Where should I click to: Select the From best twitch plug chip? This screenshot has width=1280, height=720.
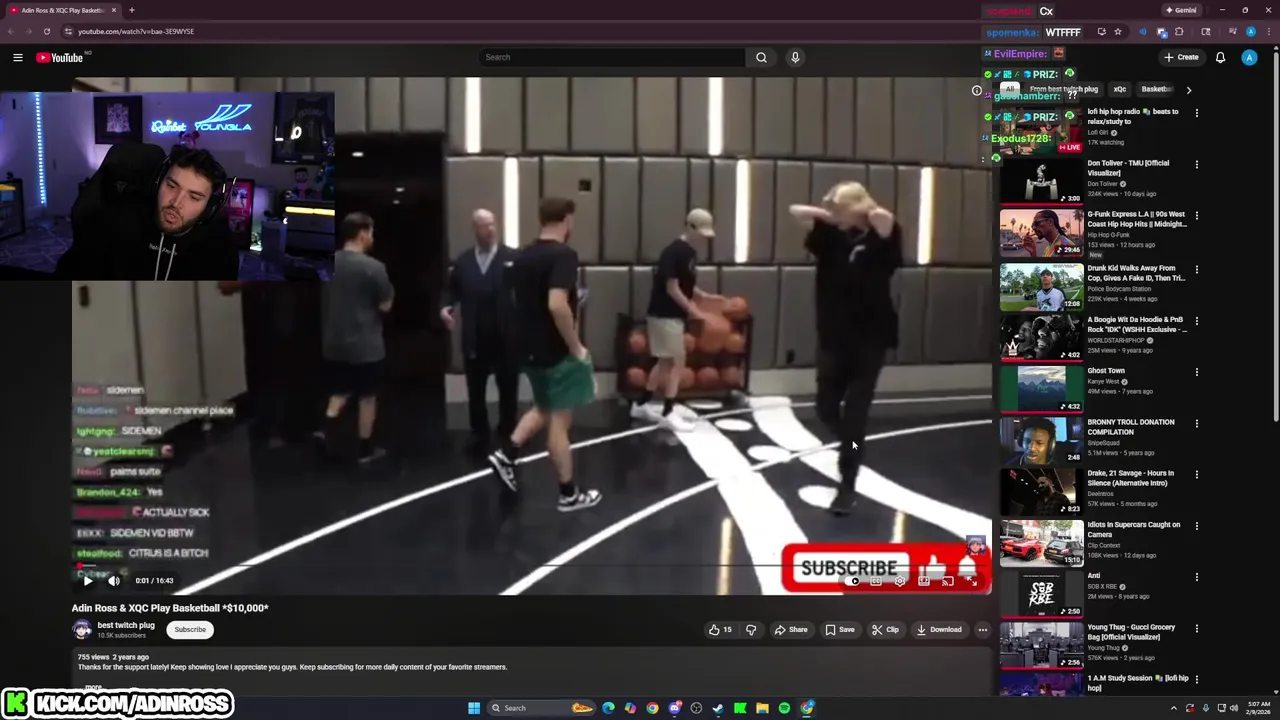[x=1064, y=89]
